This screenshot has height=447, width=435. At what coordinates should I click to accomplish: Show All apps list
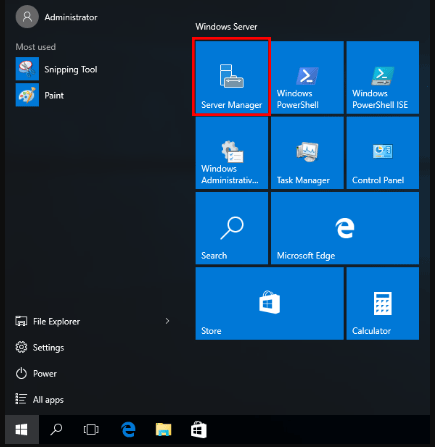coord(40,399)
